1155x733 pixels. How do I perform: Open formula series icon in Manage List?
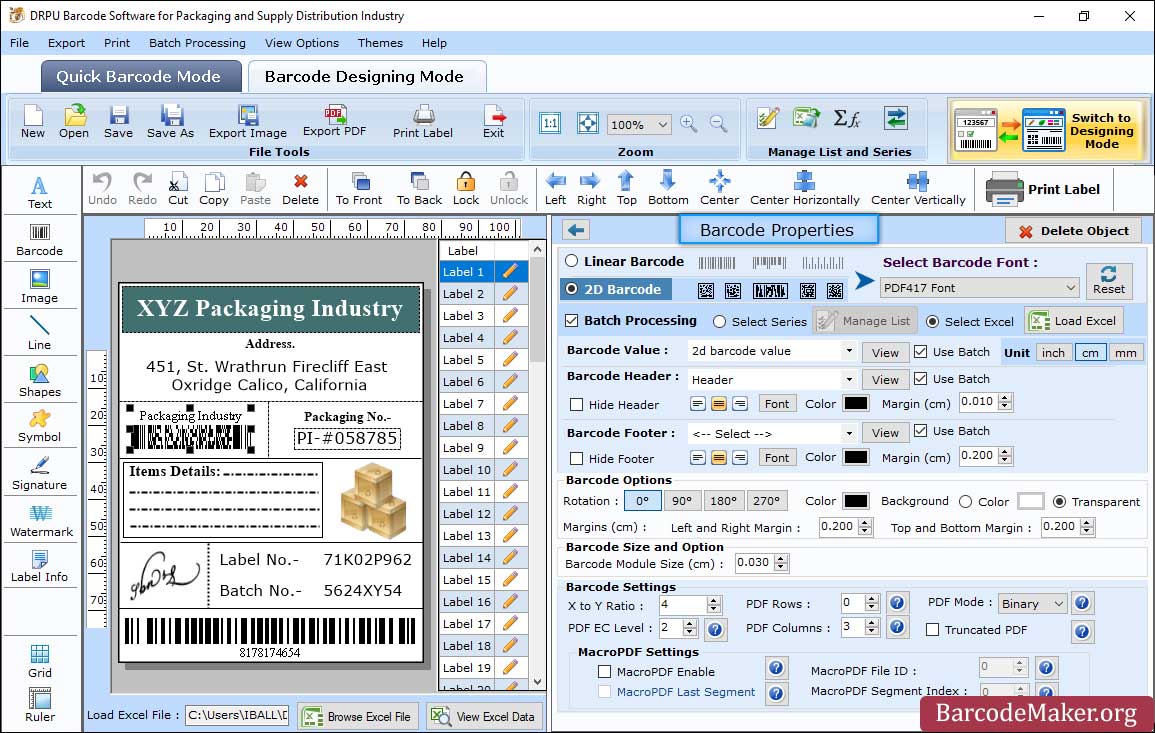846,118
